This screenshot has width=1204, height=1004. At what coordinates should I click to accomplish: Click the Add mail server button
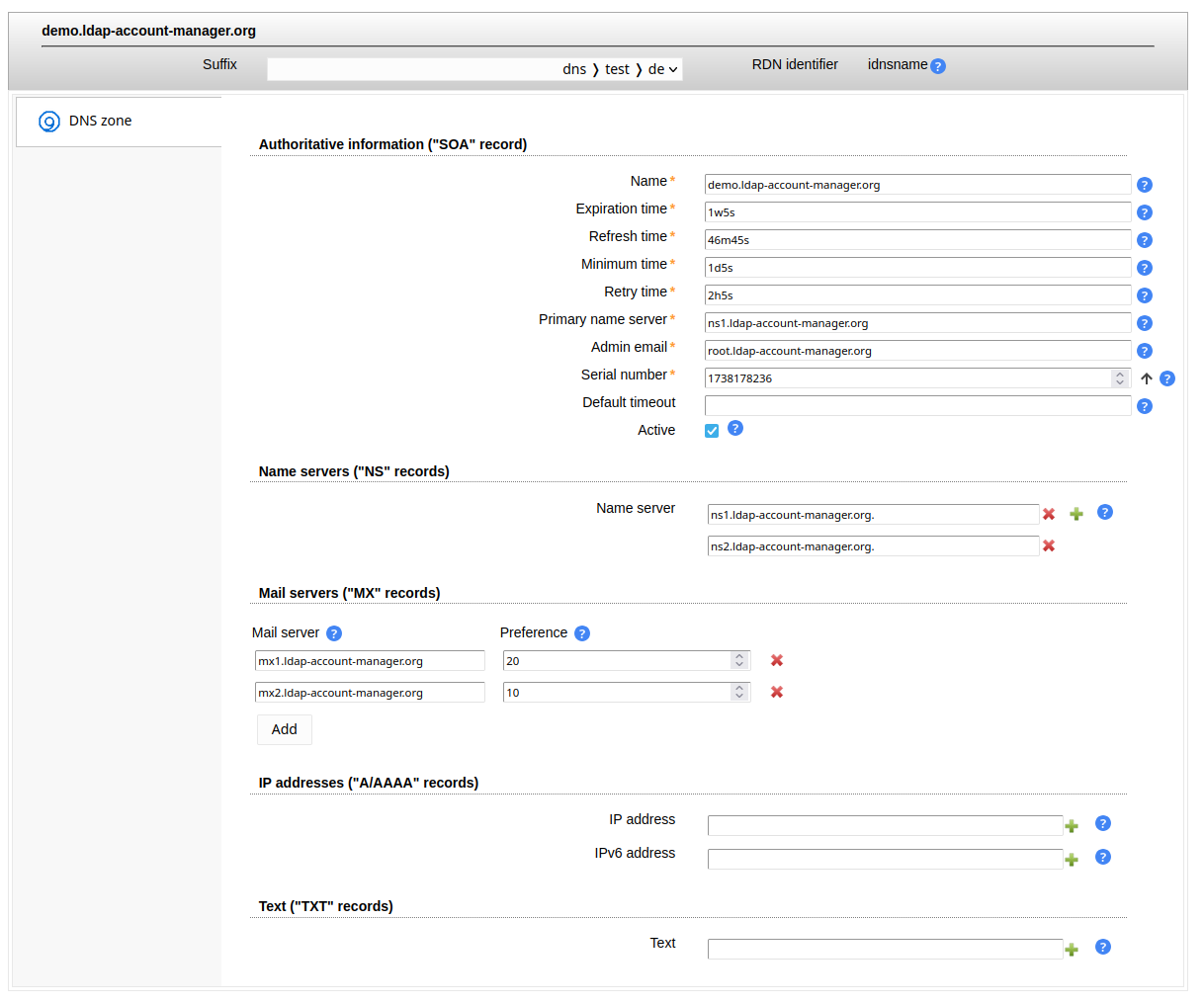pyautogui.click(x=284, y=729)
